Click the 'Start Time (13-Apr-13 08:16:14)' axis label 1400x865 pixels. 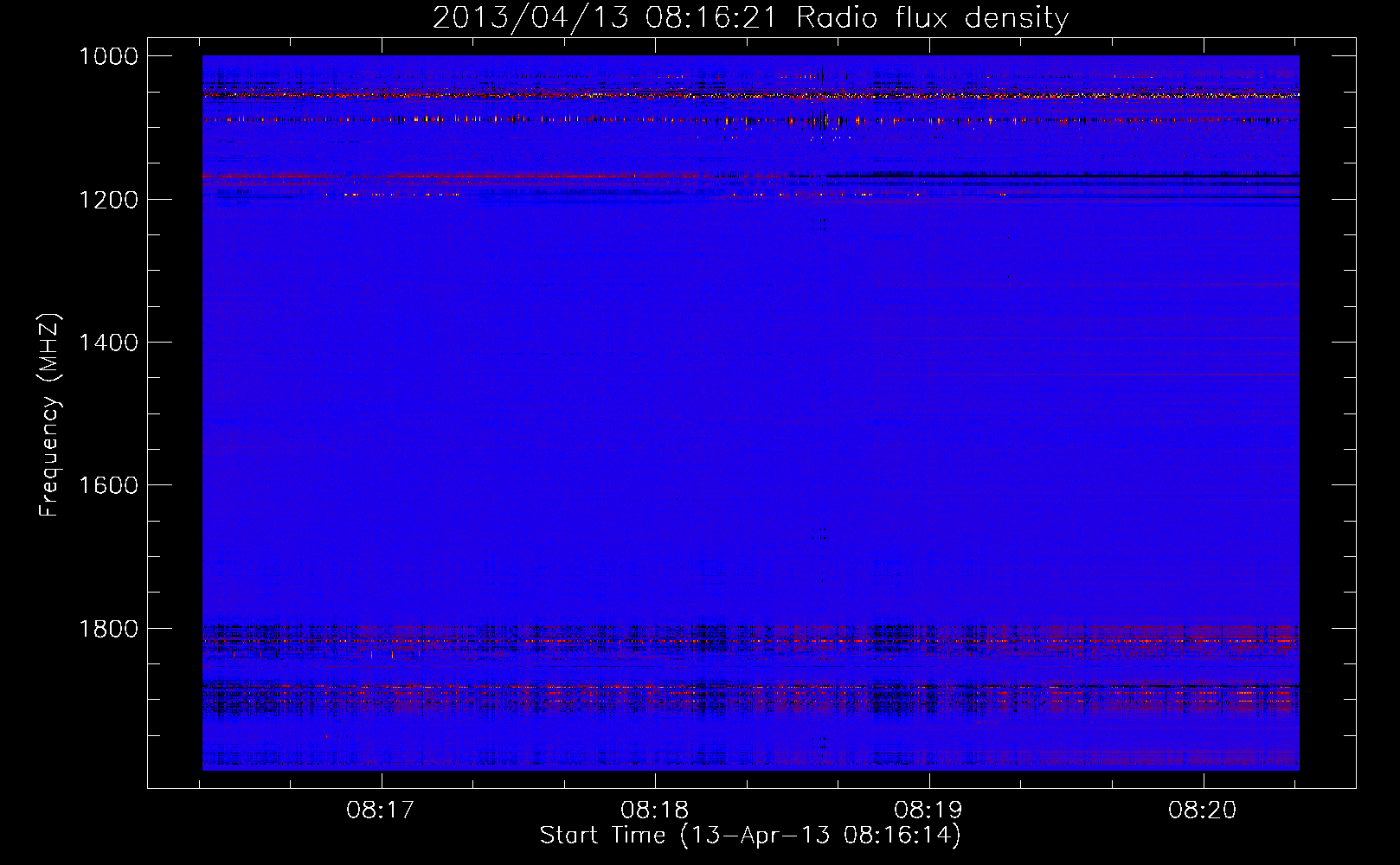(x=751, y=835)
